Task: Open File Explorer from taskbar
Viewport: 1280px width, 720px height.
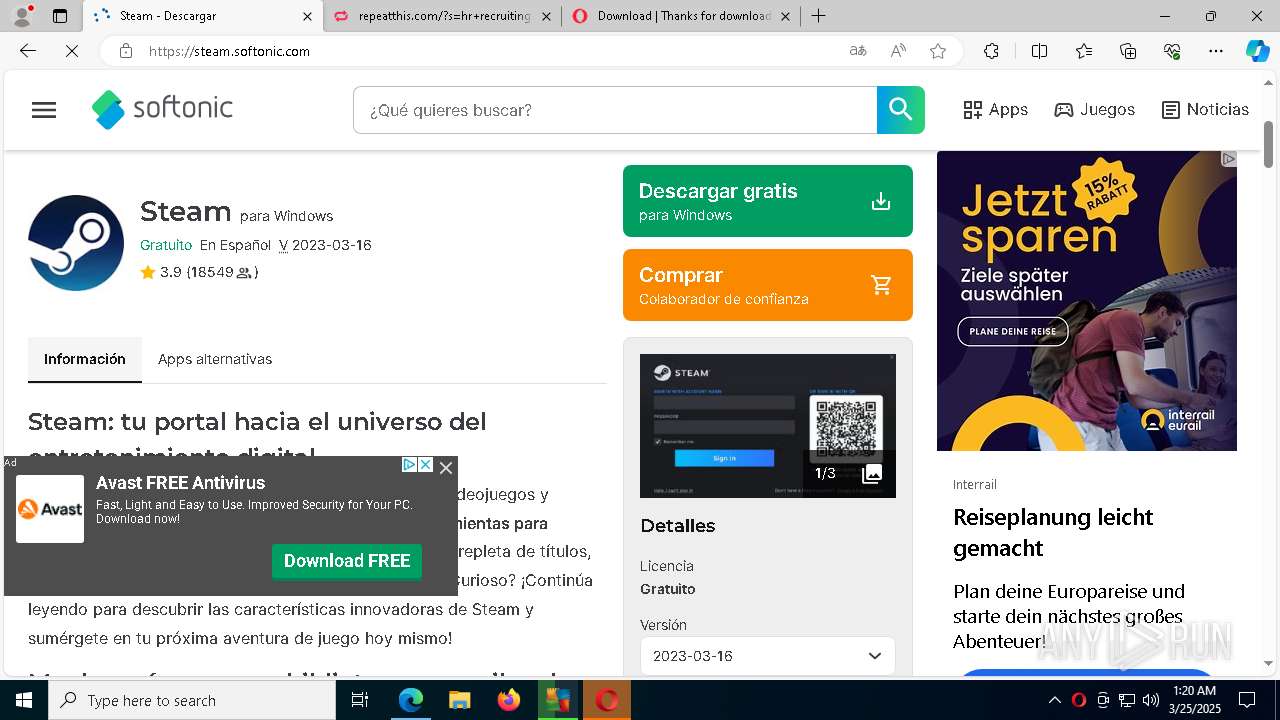Action: click(x=459, y=700)
